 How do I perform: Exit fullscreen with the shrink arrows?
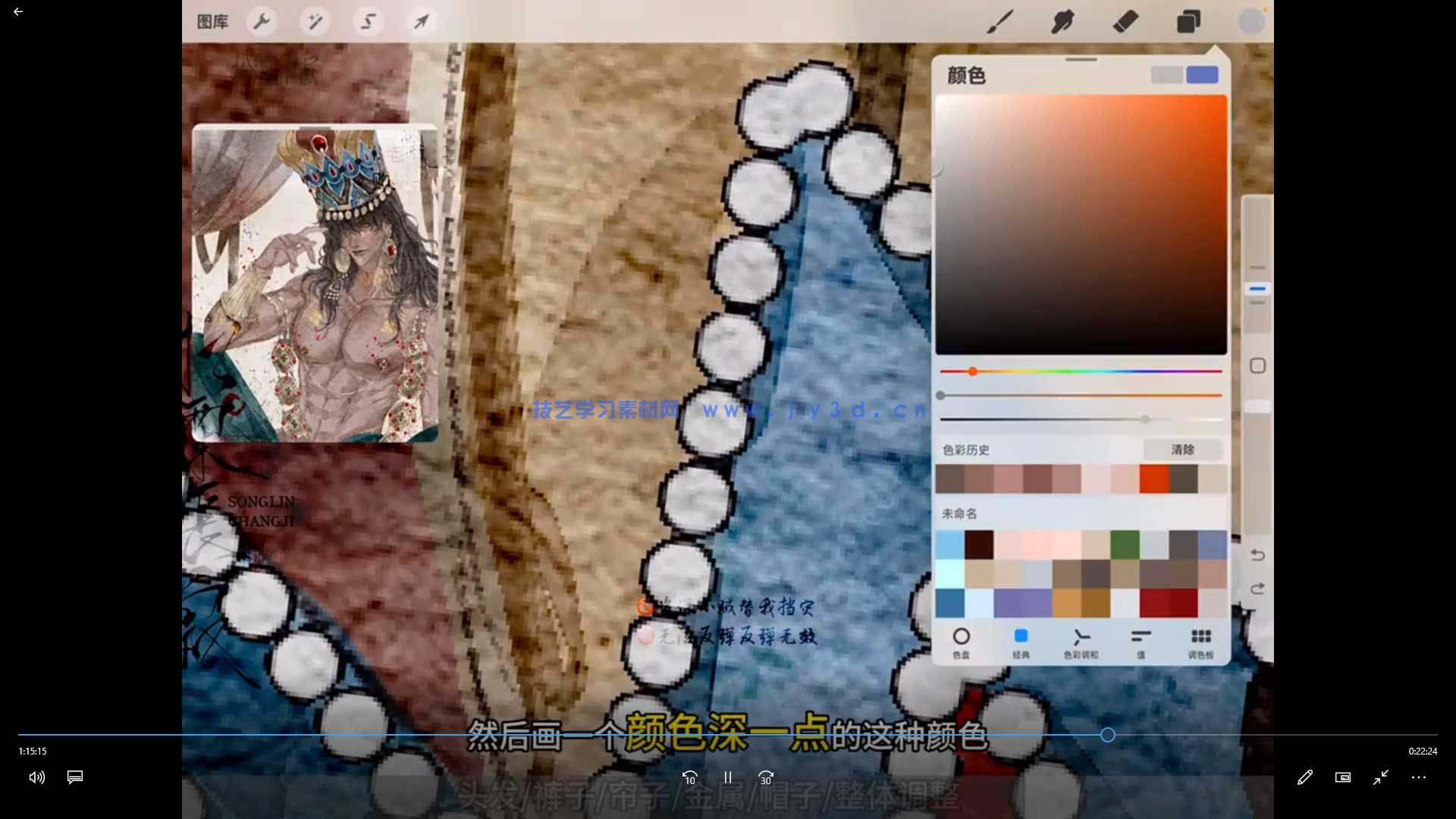pos(1380,777)
